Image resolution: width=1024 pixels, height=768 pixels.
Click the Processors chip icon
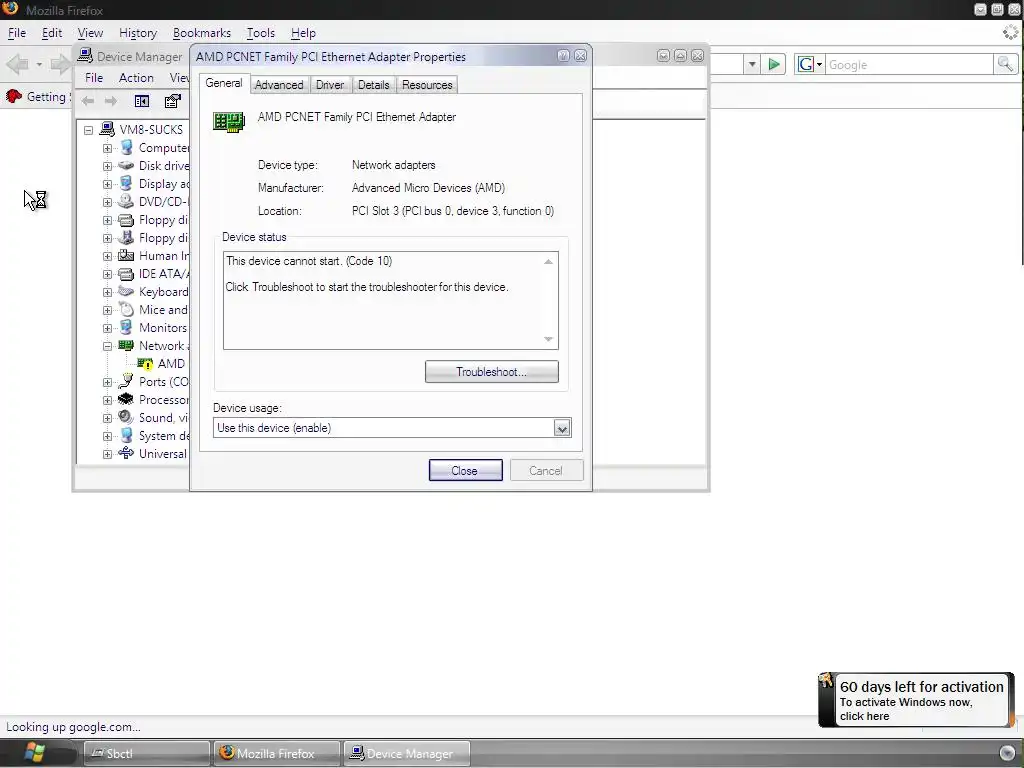126,399
